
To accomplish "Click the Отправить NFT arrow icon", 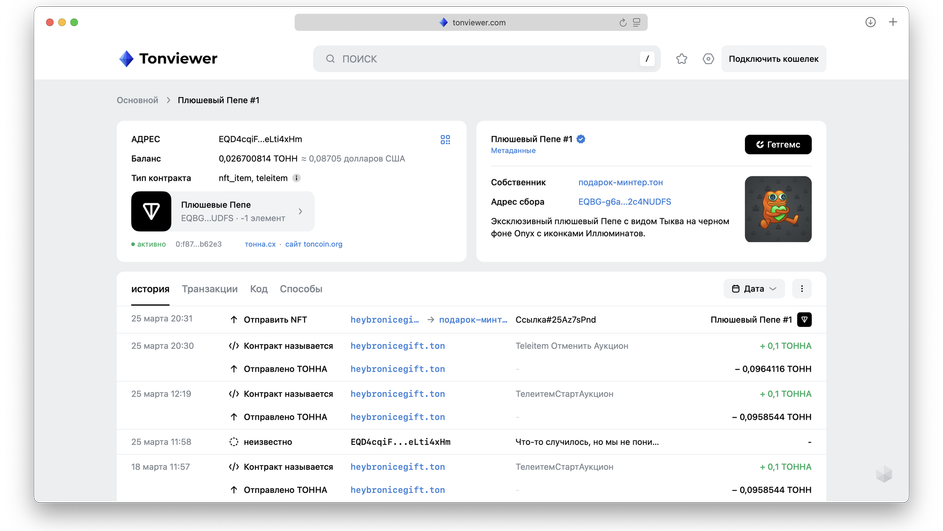I will pyautogui.click(x=233, y=319).
